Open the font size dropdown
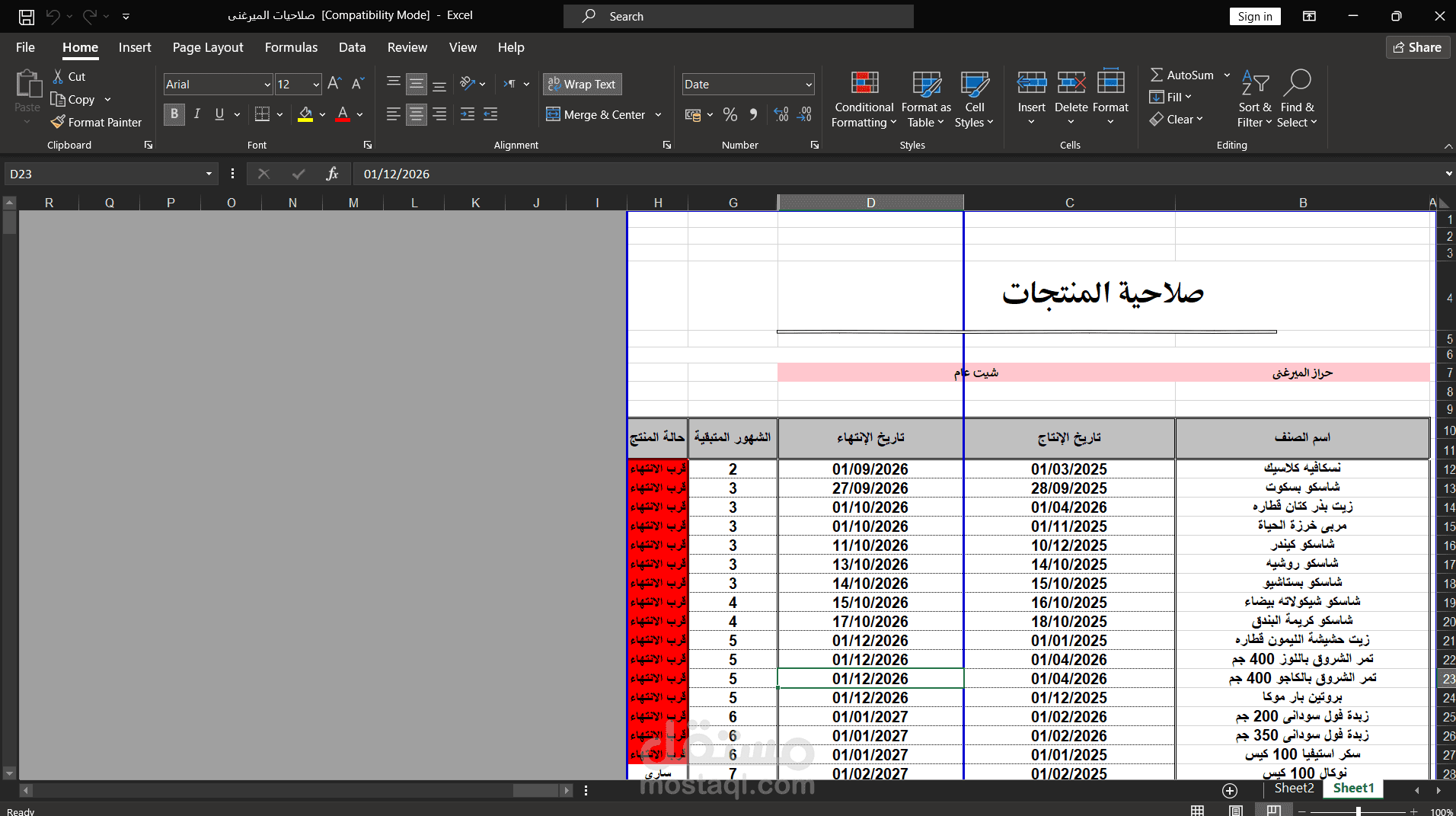Viewport: 1456px width, 816px height. pos(316,85)
